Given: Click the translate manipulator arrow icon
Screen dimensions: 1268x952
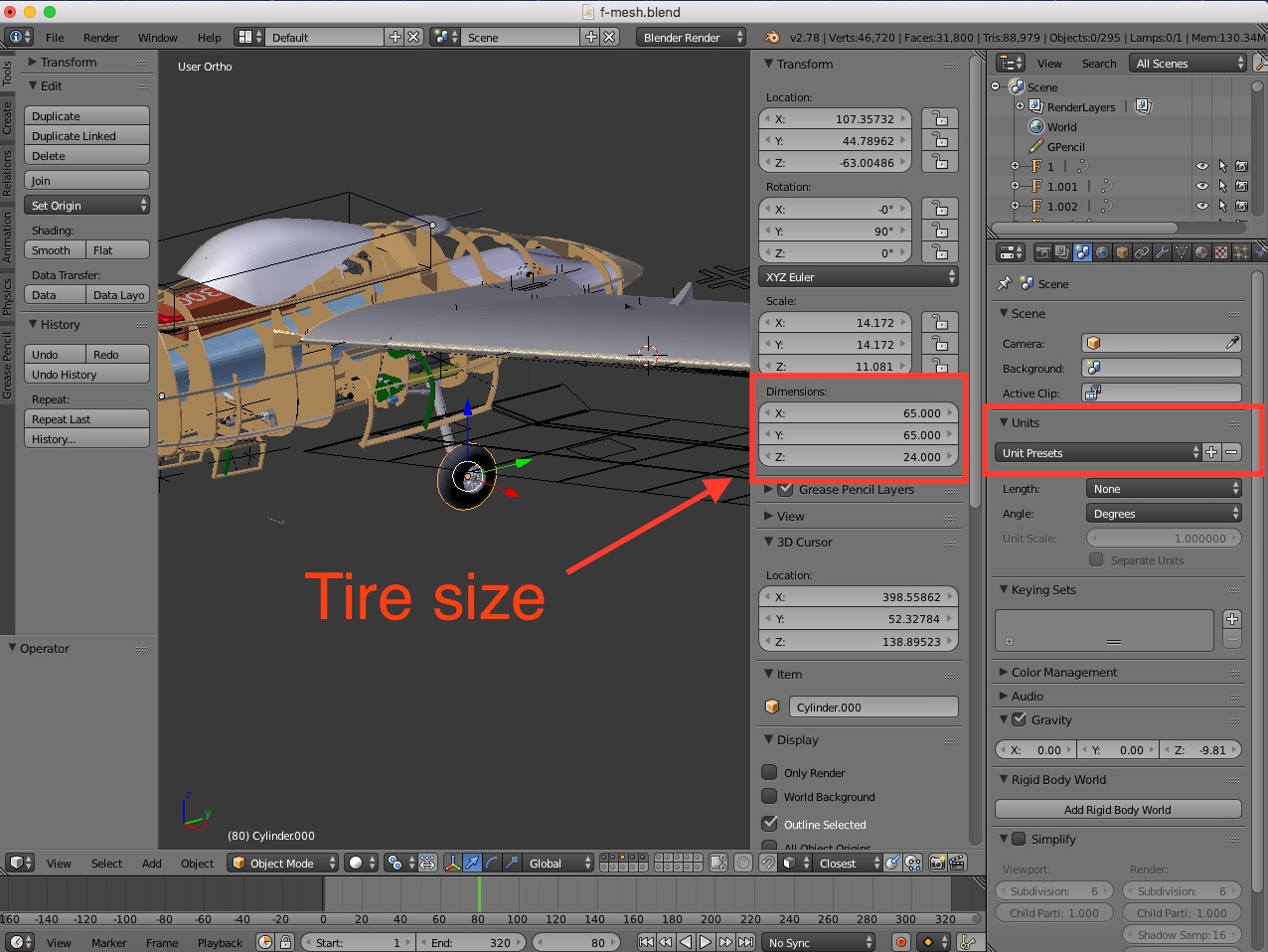Looking at the screenshot, I should coord(472,863).
